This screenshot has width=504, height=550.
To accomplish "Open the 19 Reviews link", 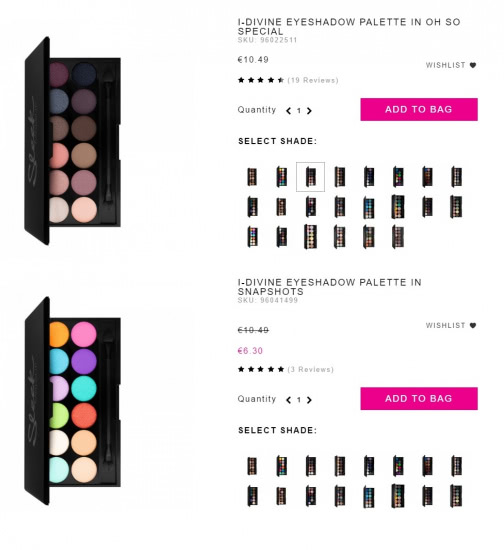I will 313,80.
